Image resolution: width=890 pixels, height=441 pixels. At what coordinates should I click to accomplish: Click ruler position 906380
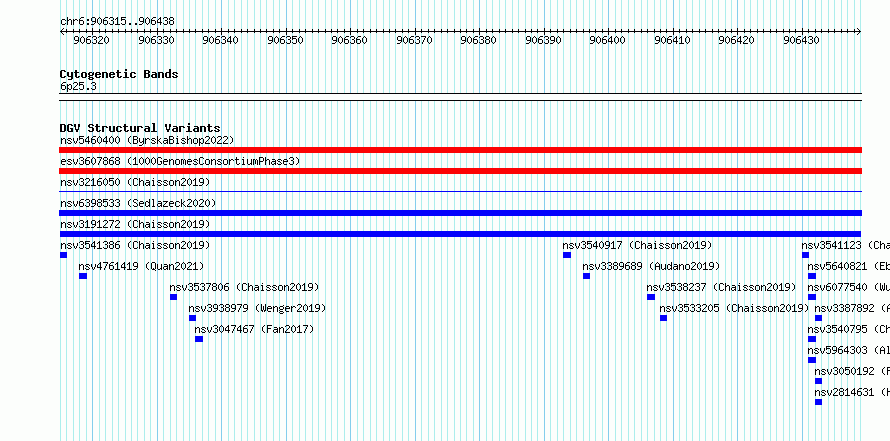click(478, 40)
